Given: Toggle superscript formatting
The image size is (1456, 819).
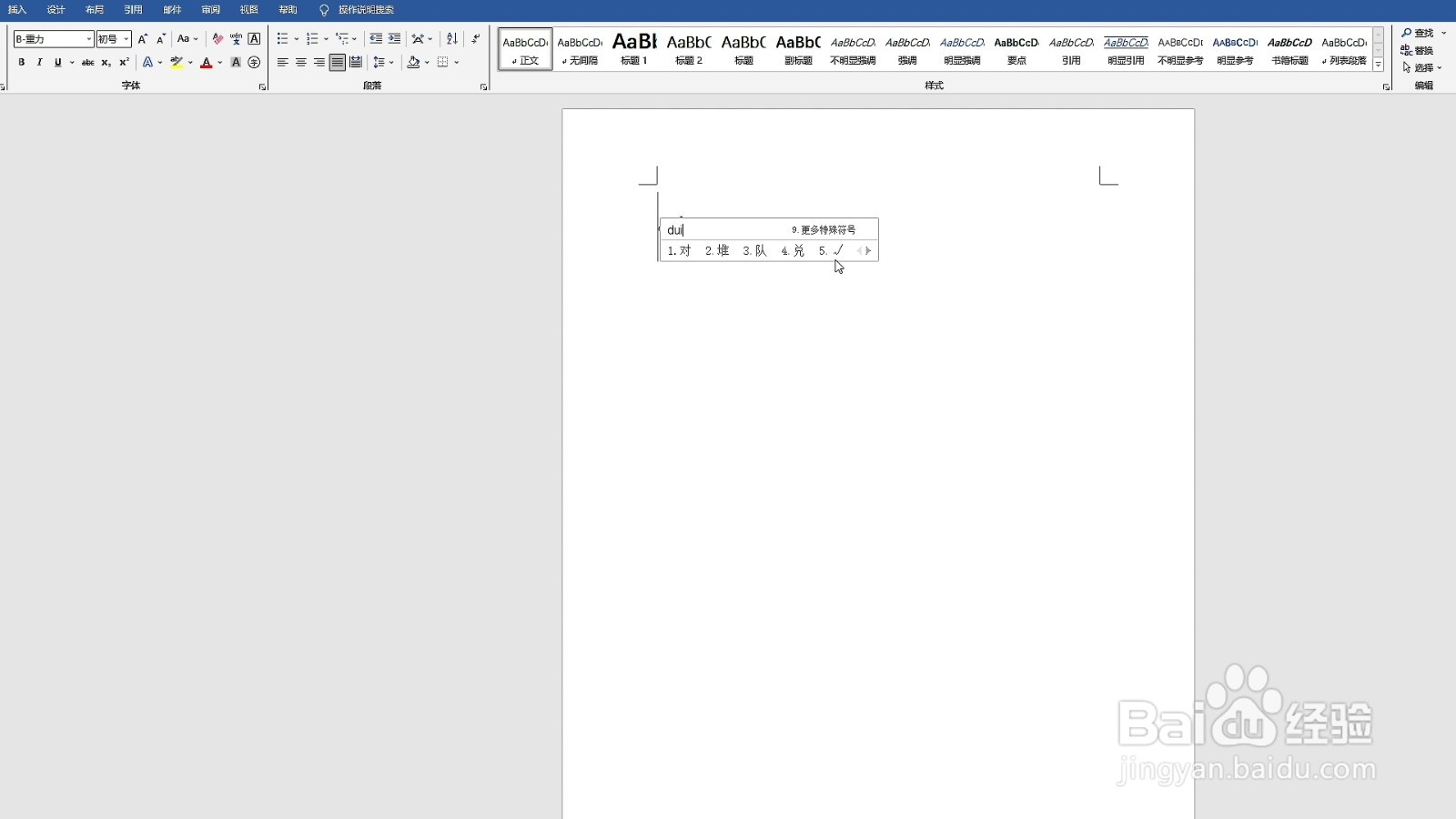Looking at the screenshot, I should tap(124, 63).
